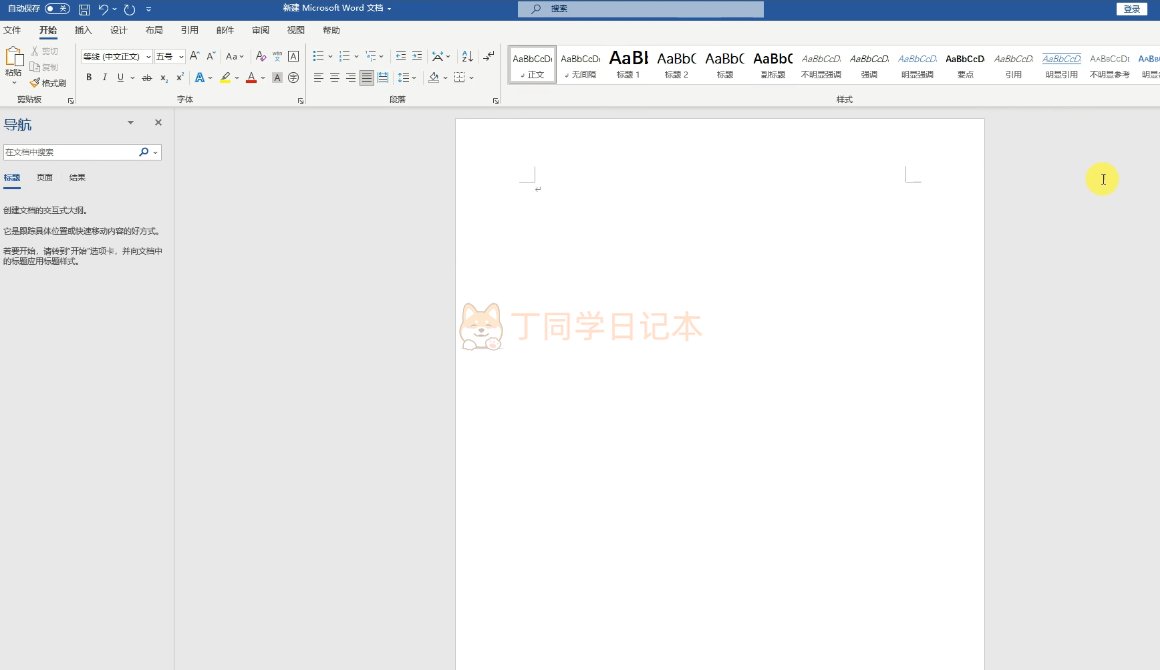Open the font name dropdown
1160x670 pixels.
148,57
